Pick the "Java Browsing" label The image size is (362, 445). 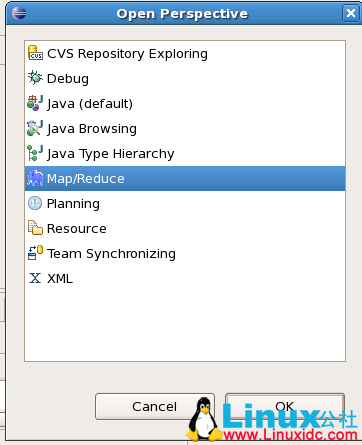point(92,129)
